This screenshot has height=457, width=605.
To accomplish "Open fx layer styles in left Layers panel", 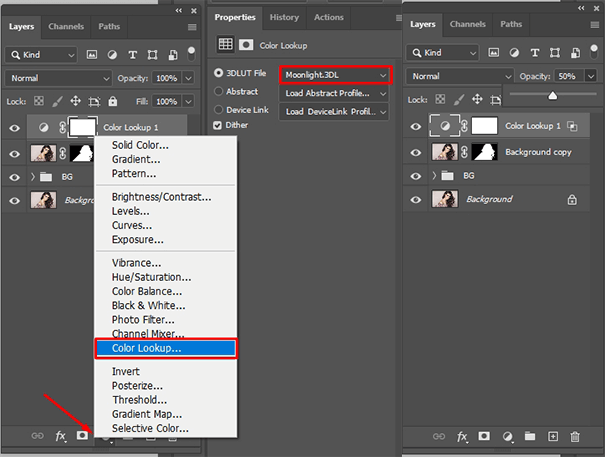I will coord(60,436).
